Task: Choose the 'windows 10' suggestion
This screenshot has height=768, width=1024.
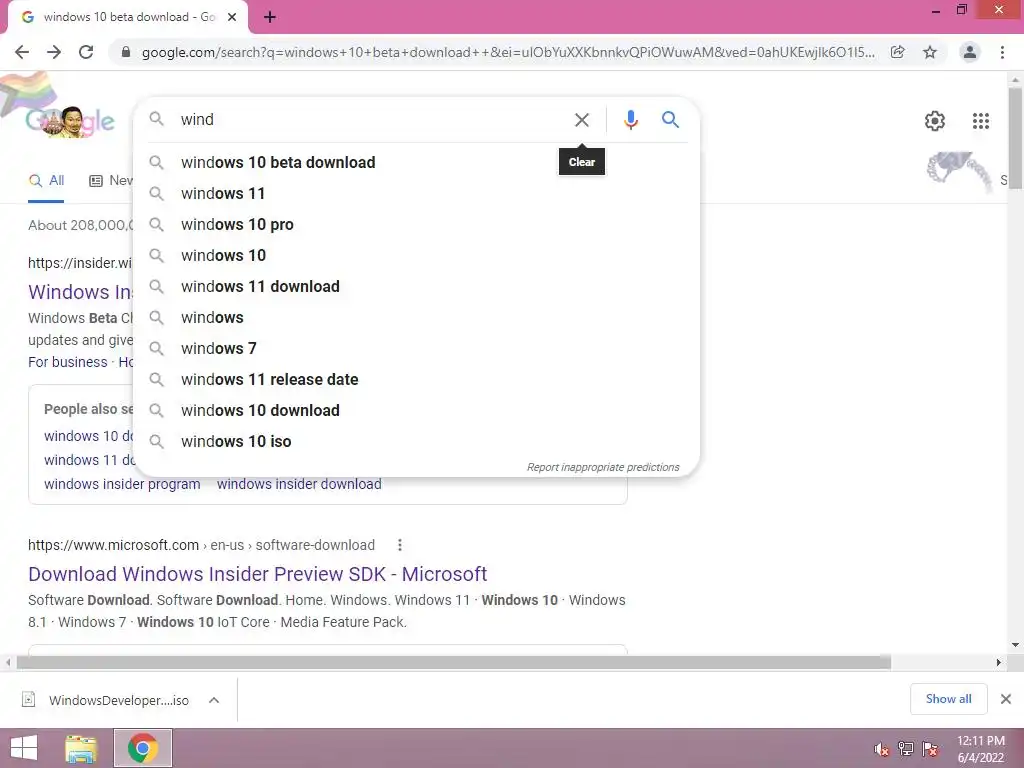Action: coord(416,255)
